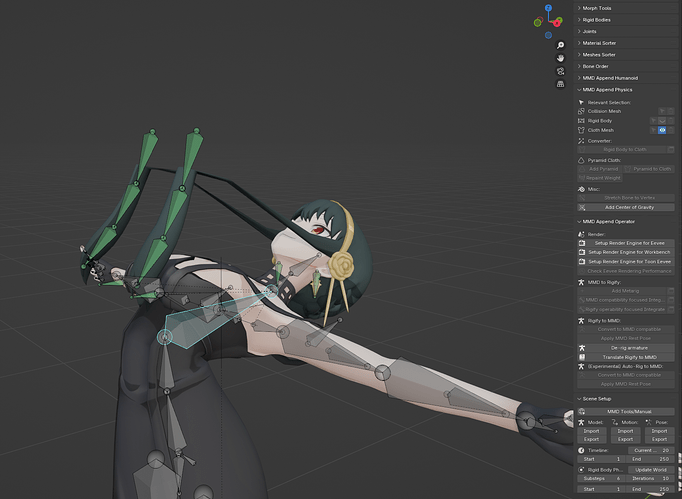Click Setup Render Engine for Toon Eevee

point(626,261)
